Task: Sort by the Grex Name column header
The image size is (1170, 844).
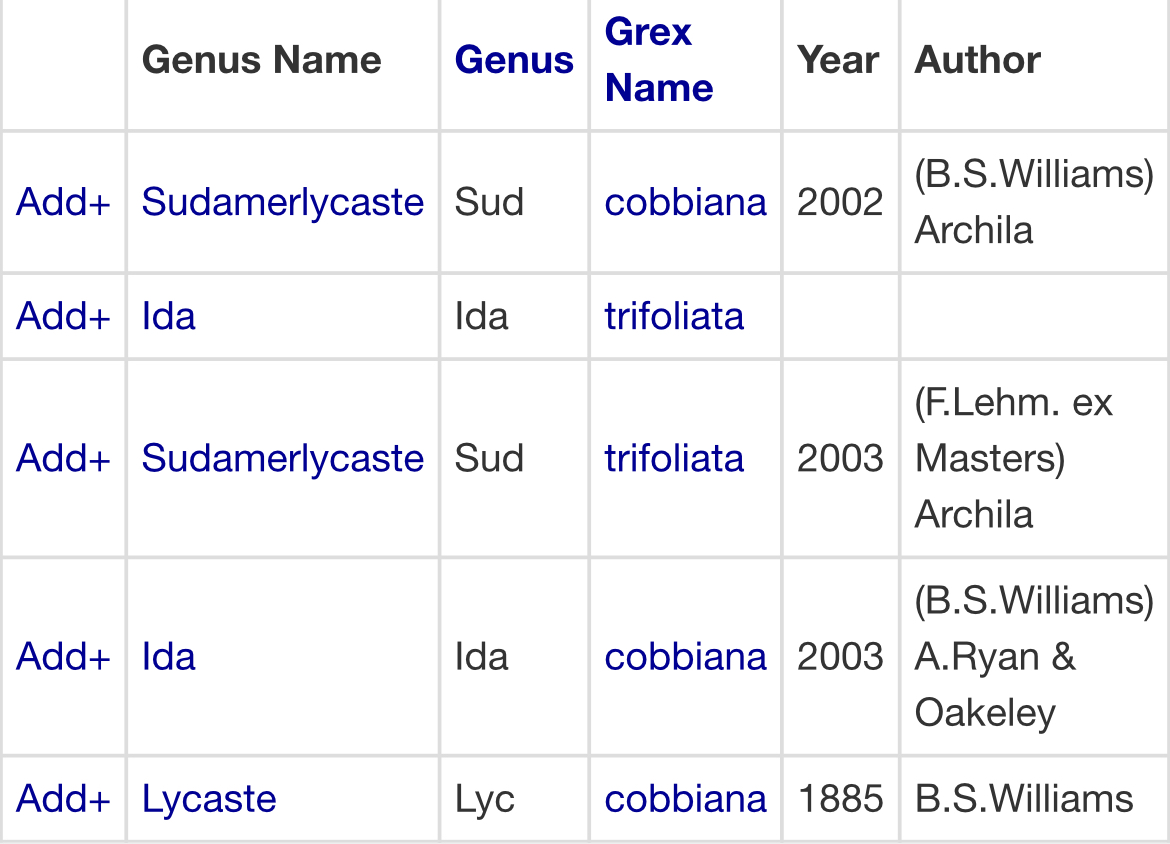Action: coord(658,60)
